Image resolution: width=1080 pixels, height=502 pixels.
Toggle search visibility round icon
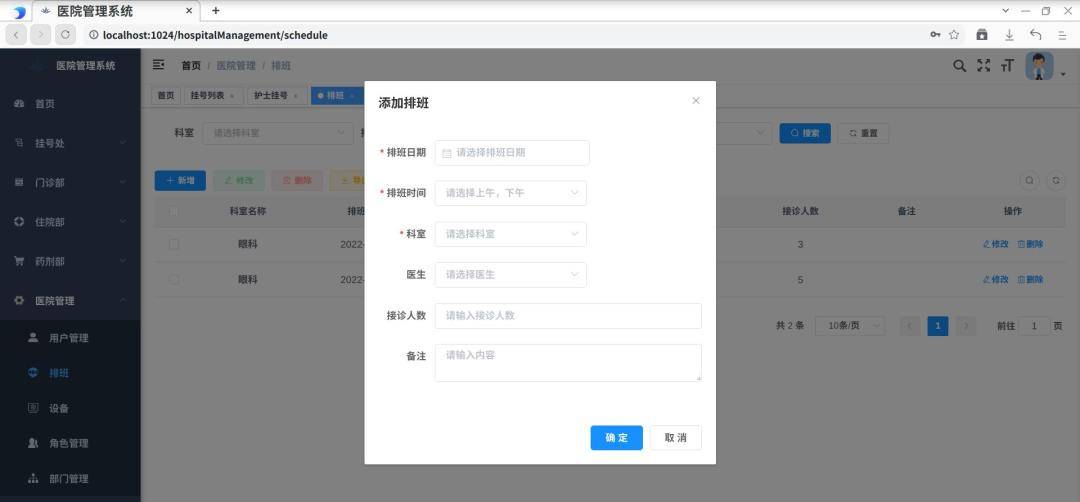[x=1029, y=180]
